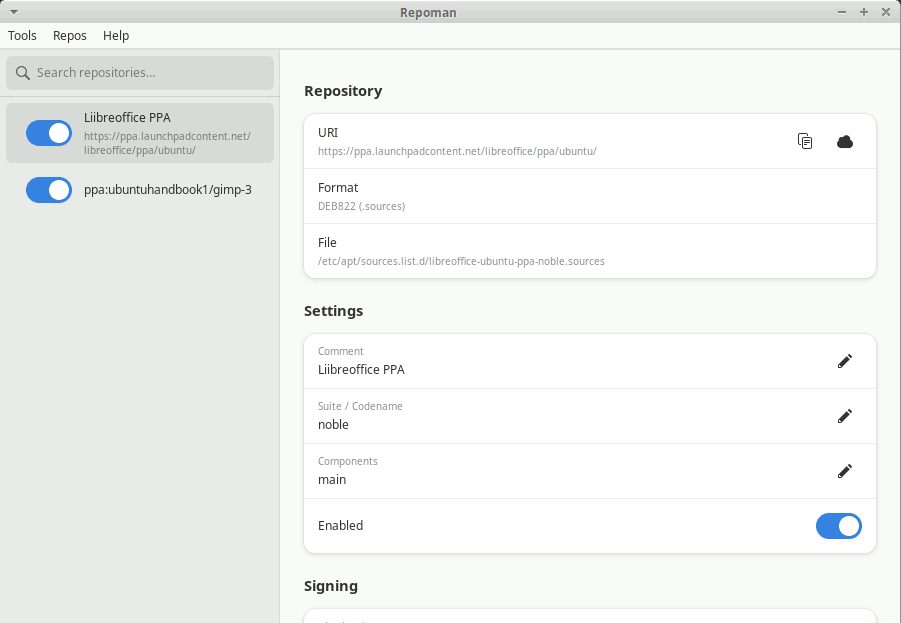Maximize the Repoman window

[864, 12]
